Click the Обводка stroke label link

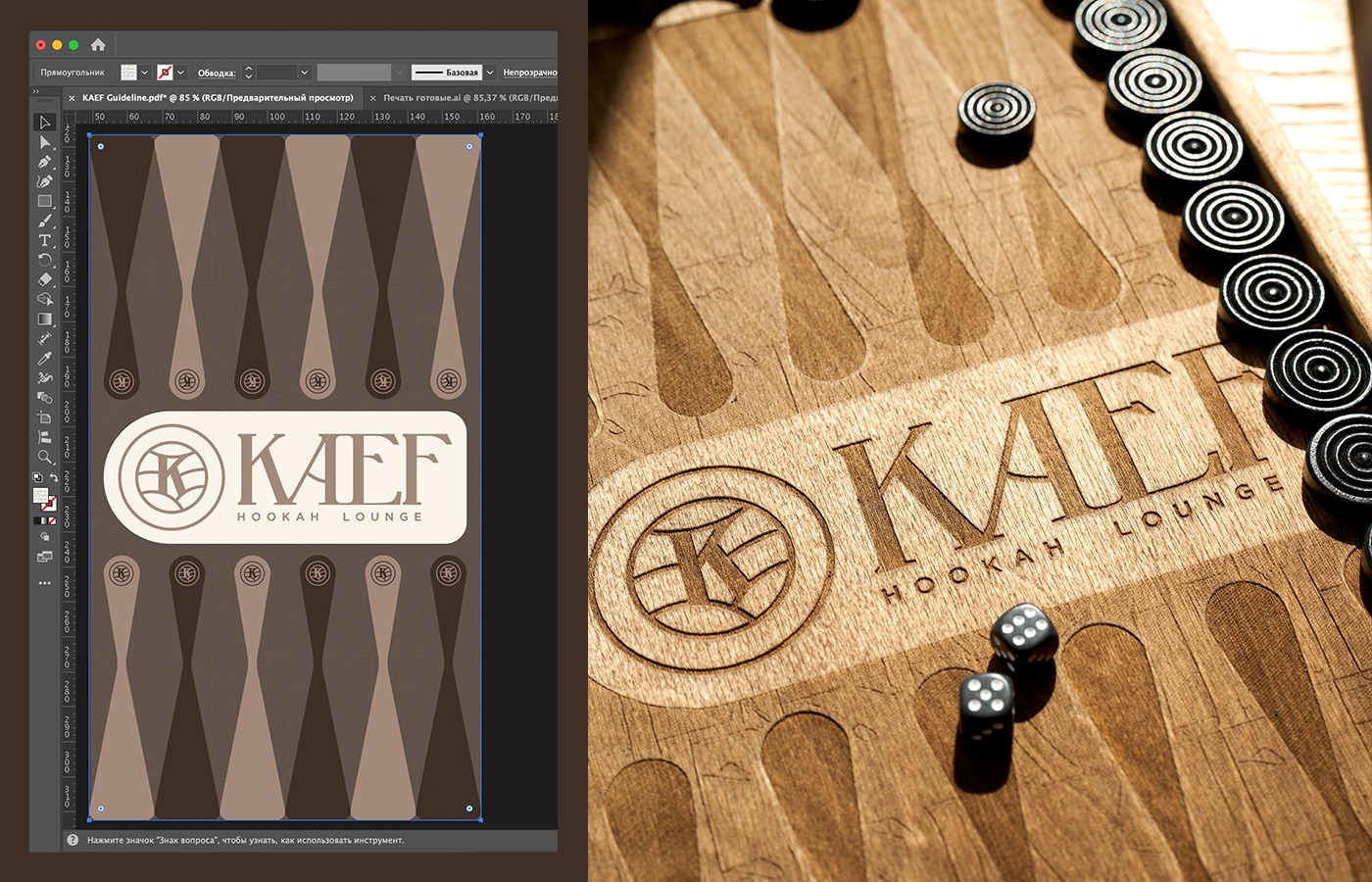pos(217,73)
